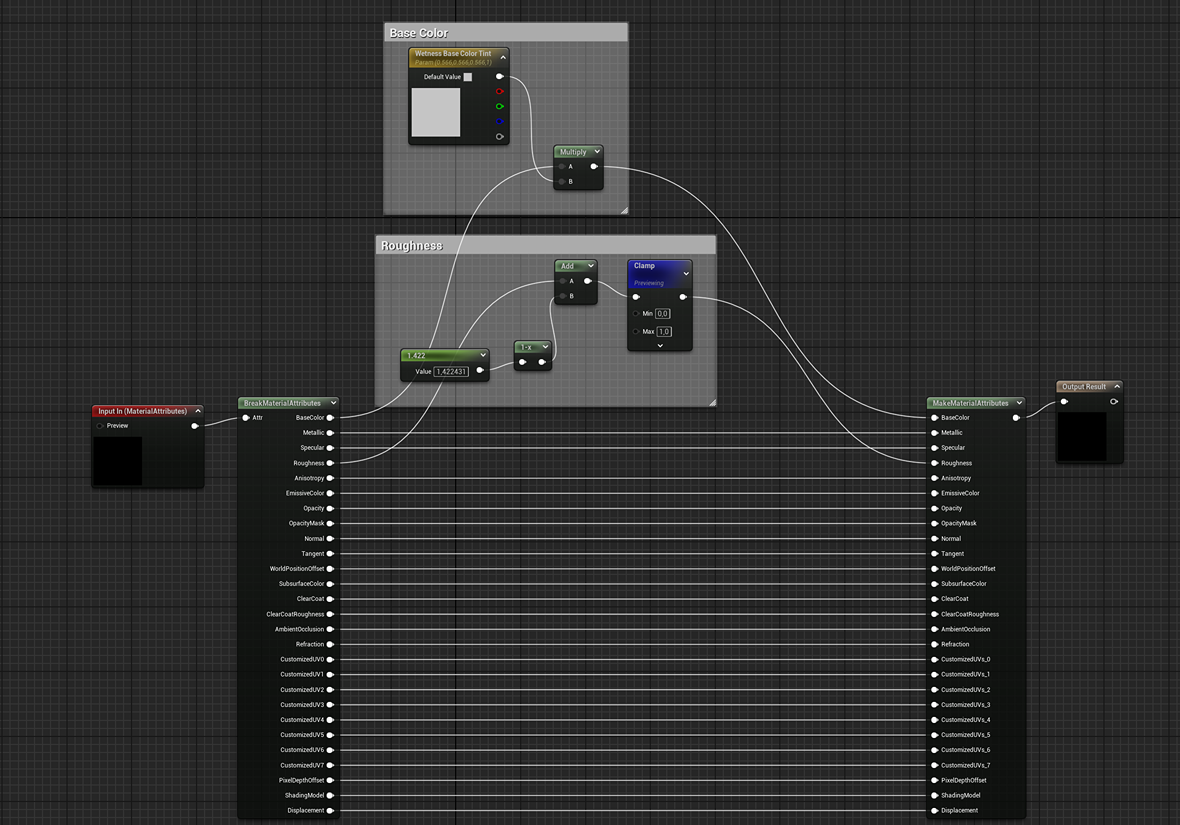The image size is (1180, 825).
Task: Click the Output Result node preview thumbnail
Action: click(x=1082, y=437)
